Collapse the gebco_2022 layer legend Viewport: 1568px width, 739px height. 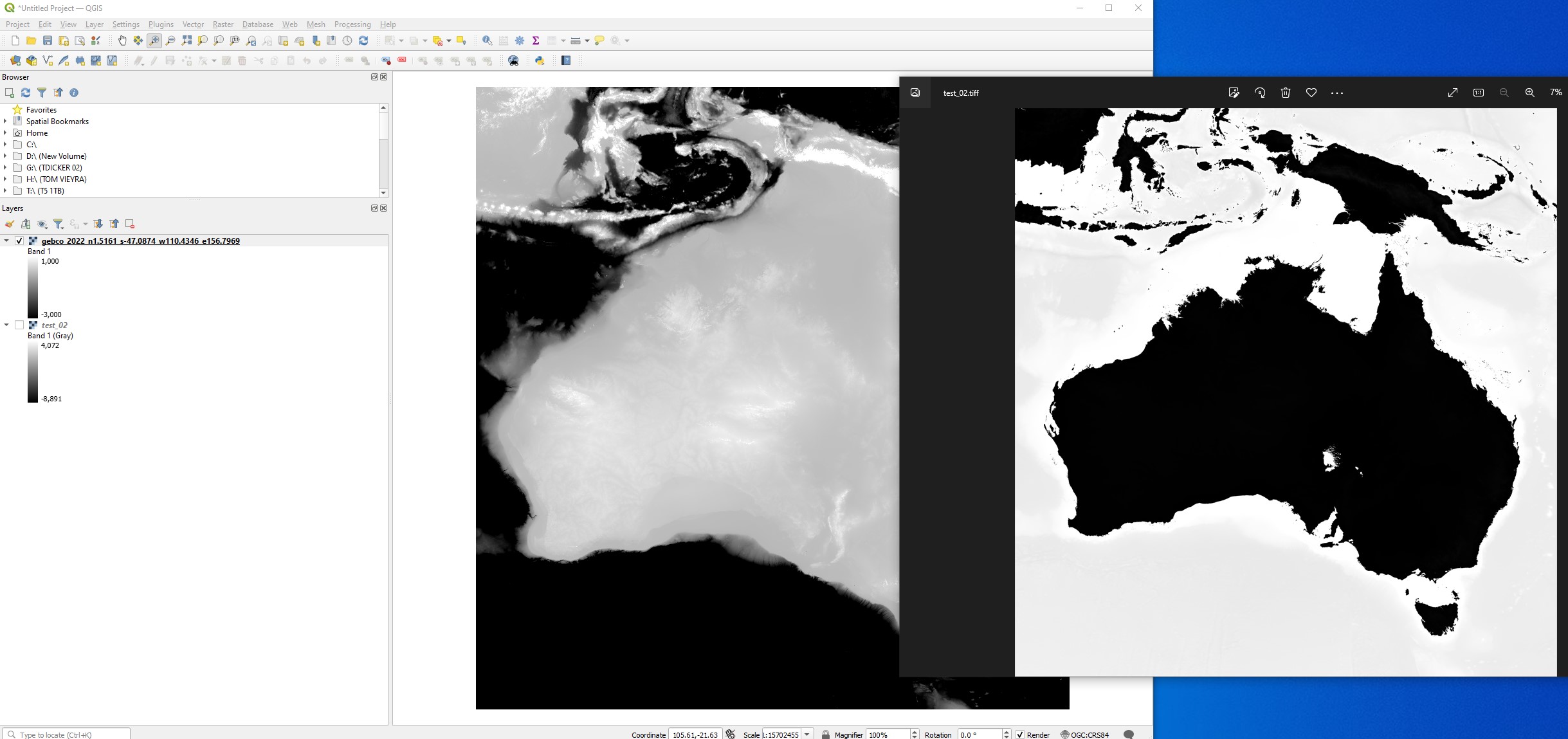click(6, 241)
